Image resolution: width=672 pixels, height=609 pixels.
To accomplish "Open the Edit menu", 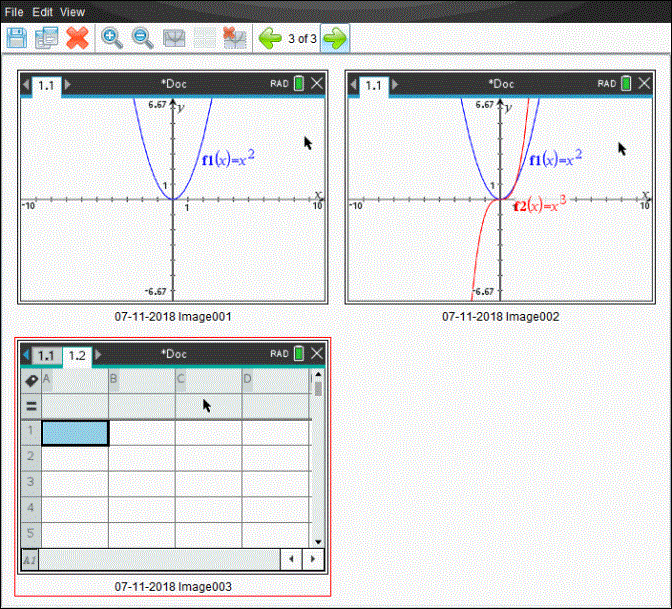I will pos(42,12).
